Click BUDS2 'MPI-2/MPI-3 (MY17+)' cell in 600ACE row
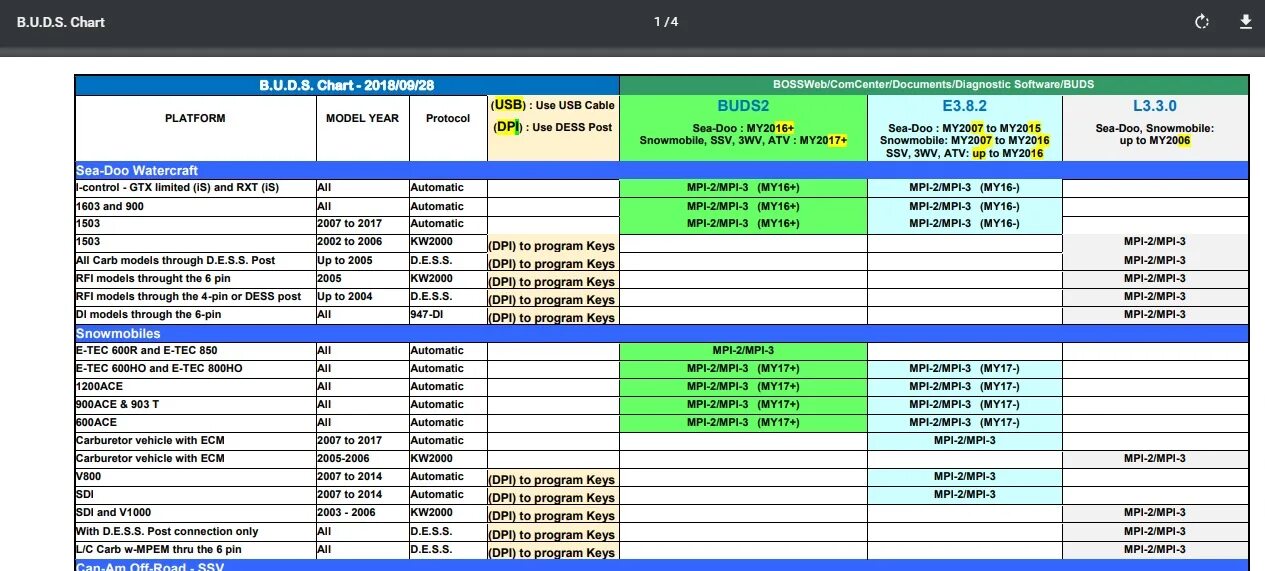 (743, 423)
